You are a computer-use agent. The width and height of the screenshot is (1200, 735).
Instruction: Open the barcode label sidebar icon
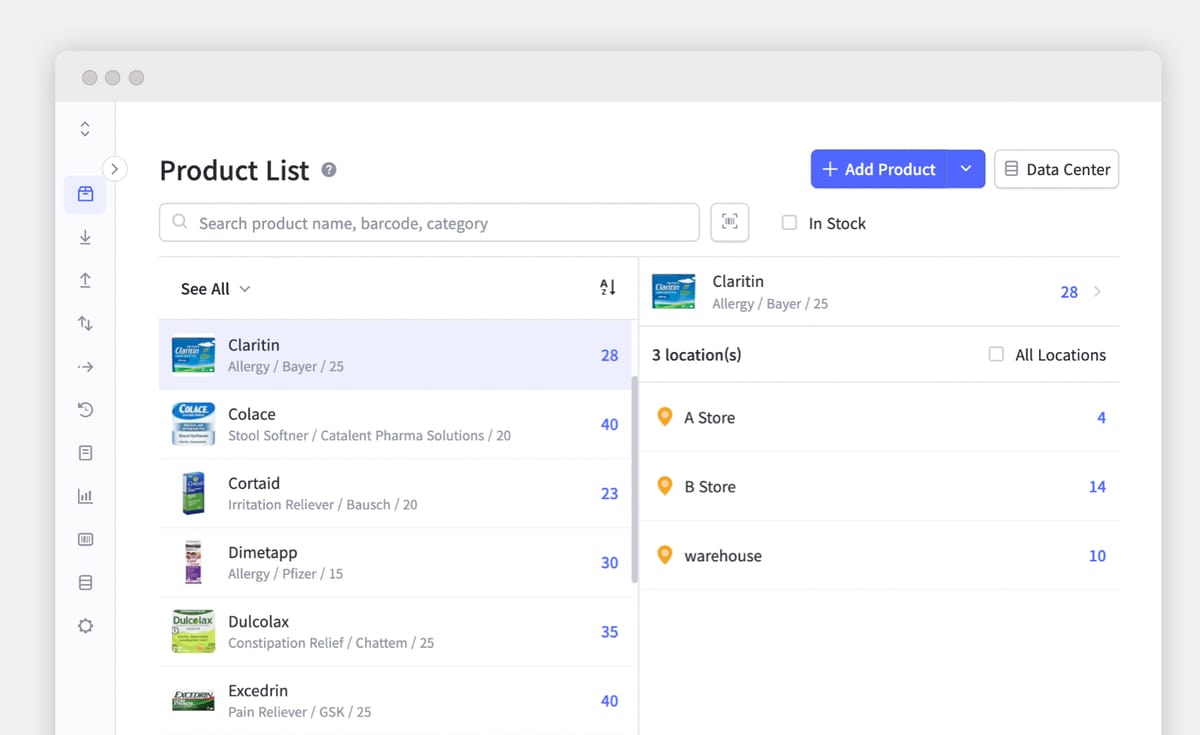tap(85, 538)
